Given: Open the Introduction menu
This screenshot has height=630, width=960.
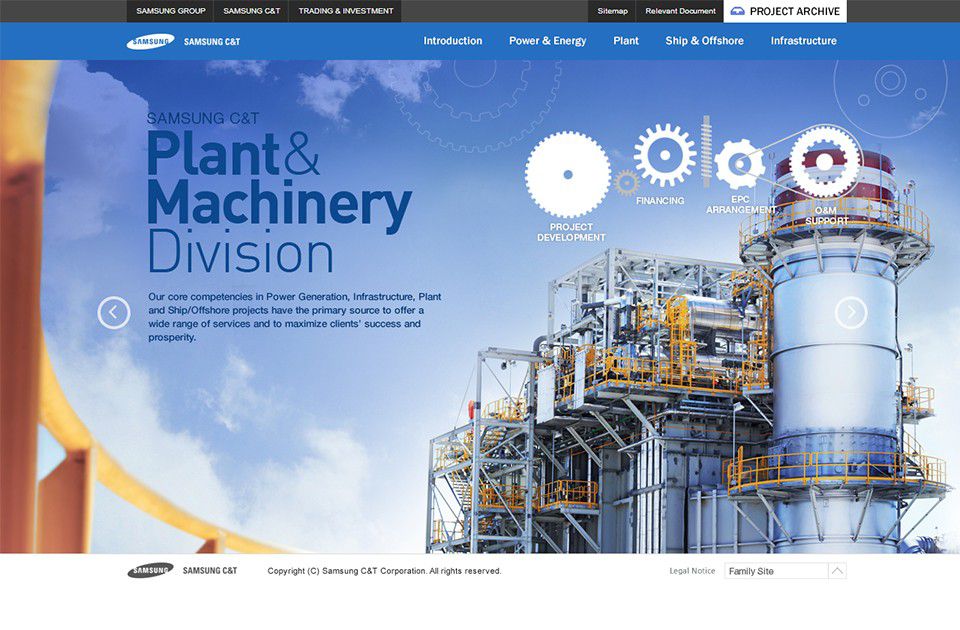Looking at the screenshot, I should tap(453, 41).
